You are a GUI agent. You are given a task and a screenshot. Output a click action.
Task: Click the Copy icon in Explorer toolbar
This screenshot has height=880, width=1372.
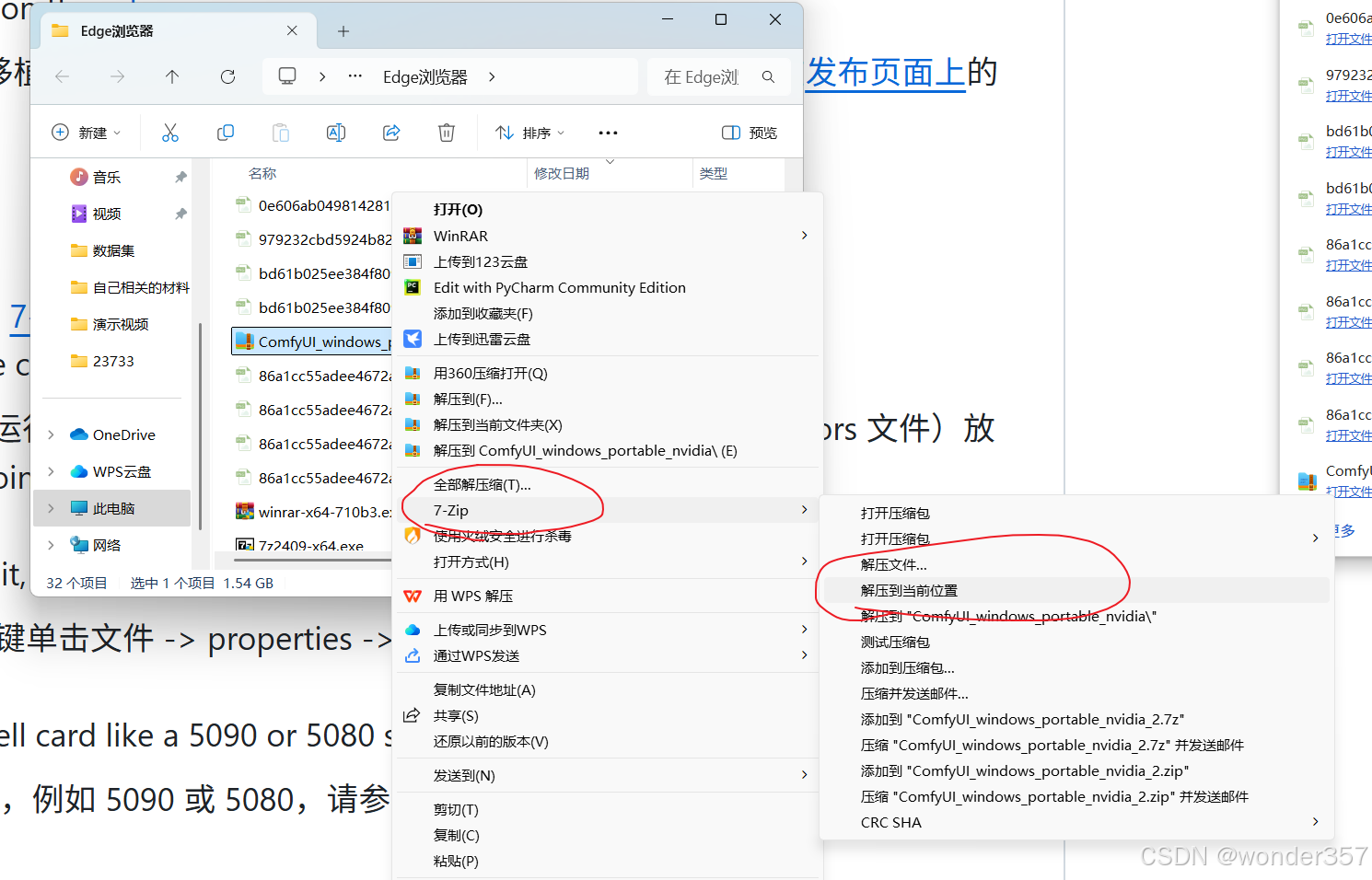[226, 133]
